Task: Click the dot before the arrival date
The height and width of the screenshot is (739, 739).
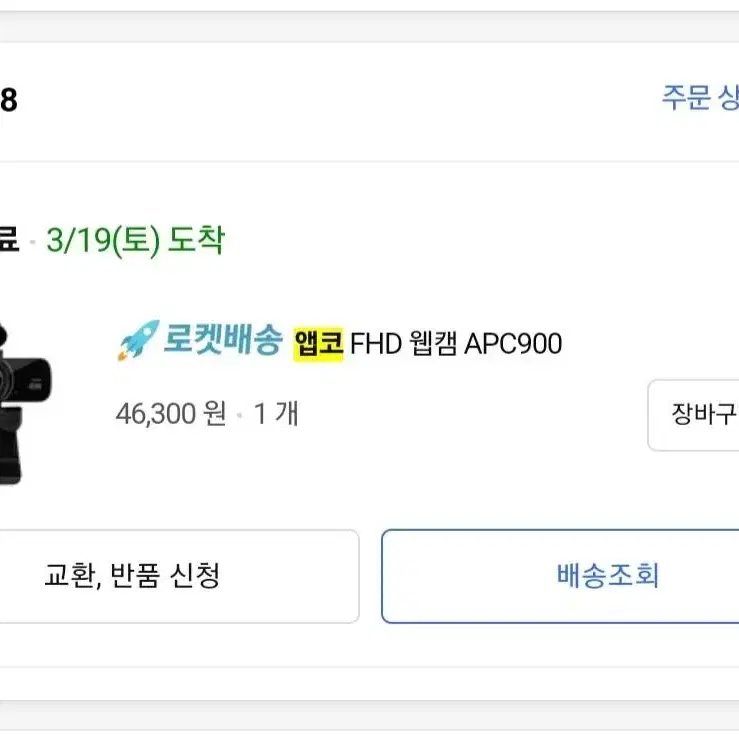Action: pos(33,242)
